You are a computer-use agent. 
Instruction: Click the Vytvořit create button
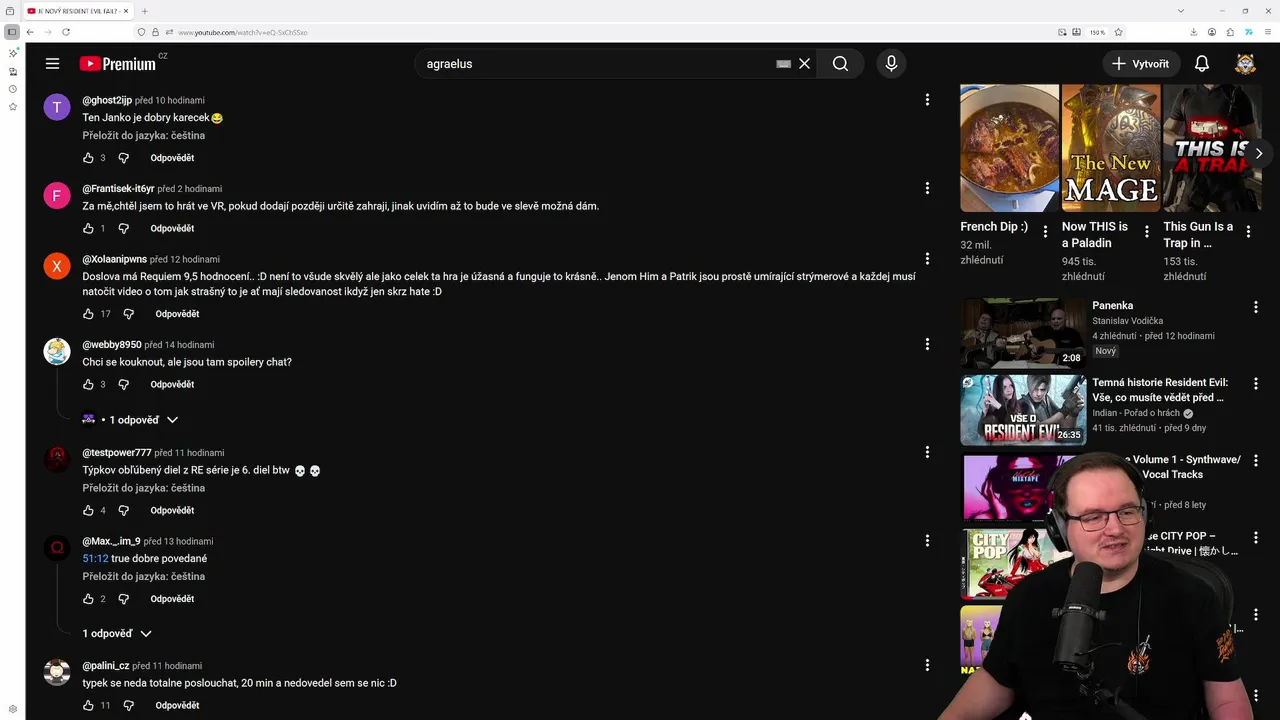pos(1141,64)
